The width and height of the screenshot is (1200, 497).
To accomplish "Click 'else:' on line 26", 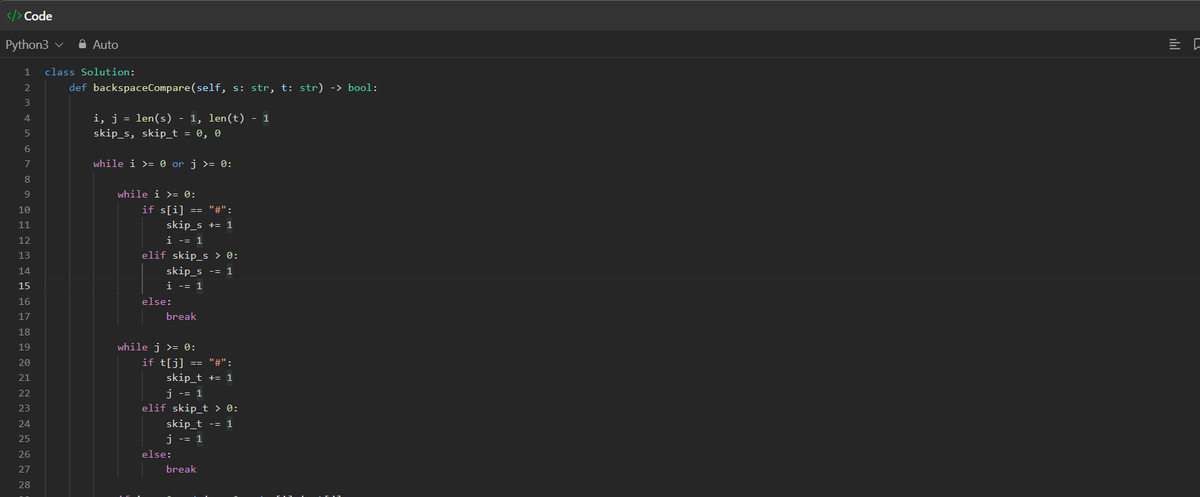I will (157, 454).
